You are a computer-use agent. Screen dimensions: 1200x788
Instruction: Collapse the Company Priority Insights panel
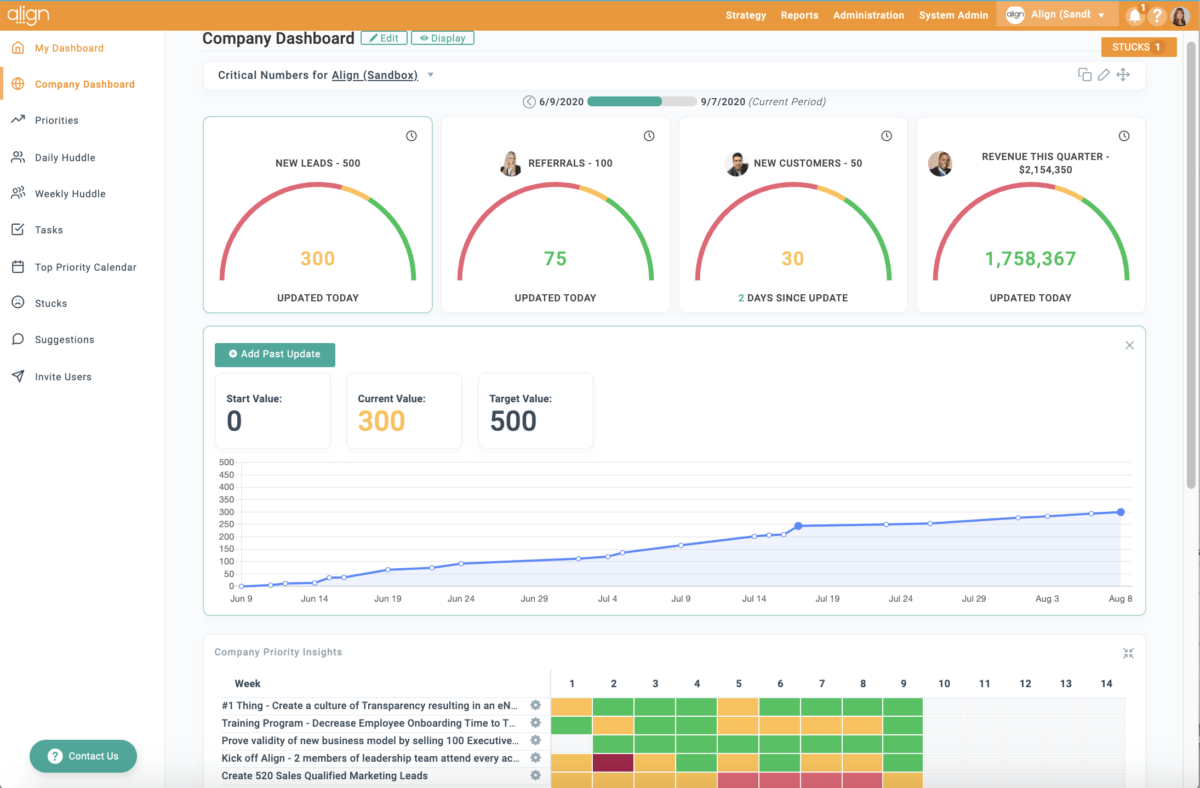pyautogui.click(x=1128, y=652)
